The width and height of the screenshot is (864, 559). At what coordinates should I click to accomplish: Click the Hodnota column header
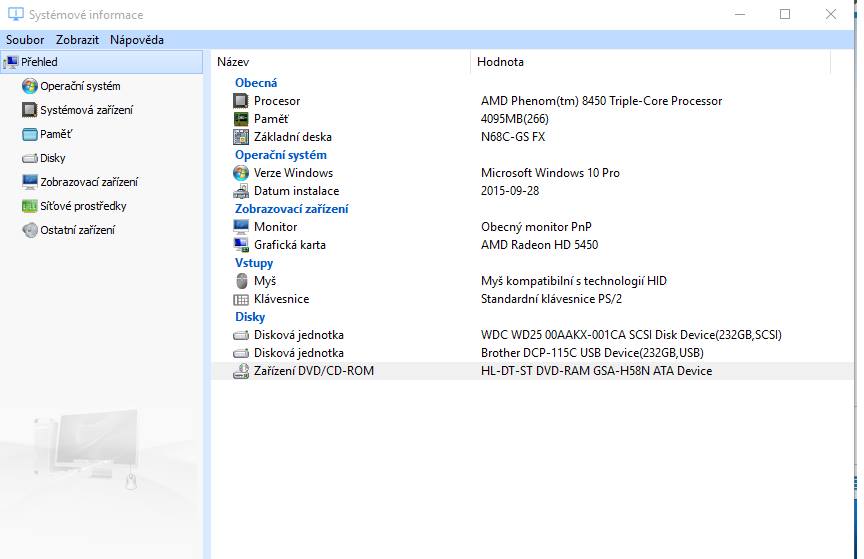pyautogui.click(x=650, y=62)
